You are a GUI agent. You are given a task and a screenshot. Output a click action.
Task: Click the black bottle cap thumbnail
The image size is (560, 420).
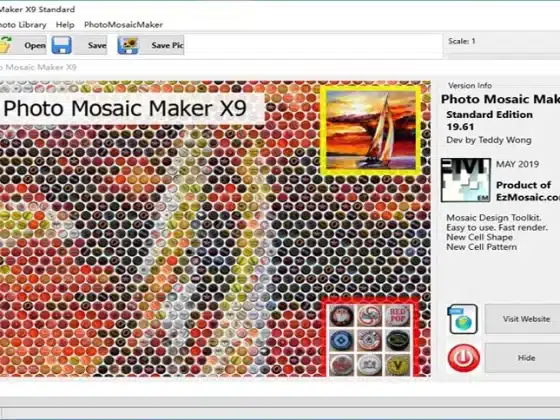tap(398, 340)
